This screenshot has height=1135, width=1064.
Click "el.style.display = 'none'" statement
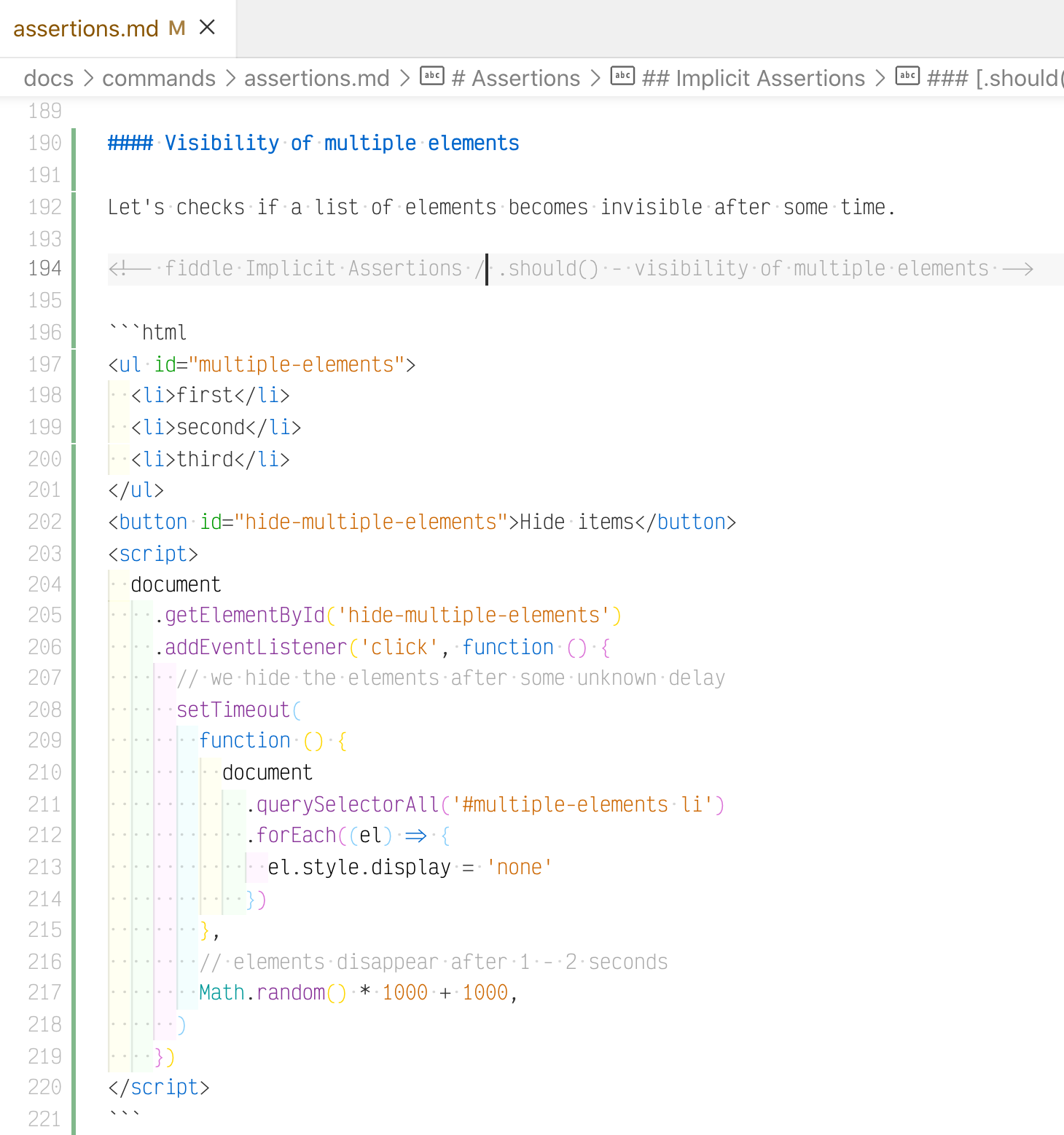(x=410, y=867)
